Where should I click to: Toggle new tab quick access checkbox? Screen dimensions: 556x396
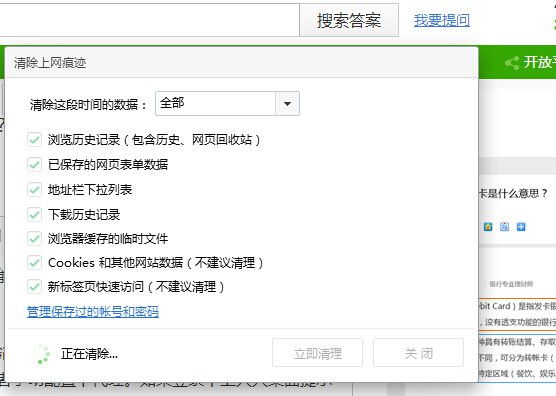34,286
